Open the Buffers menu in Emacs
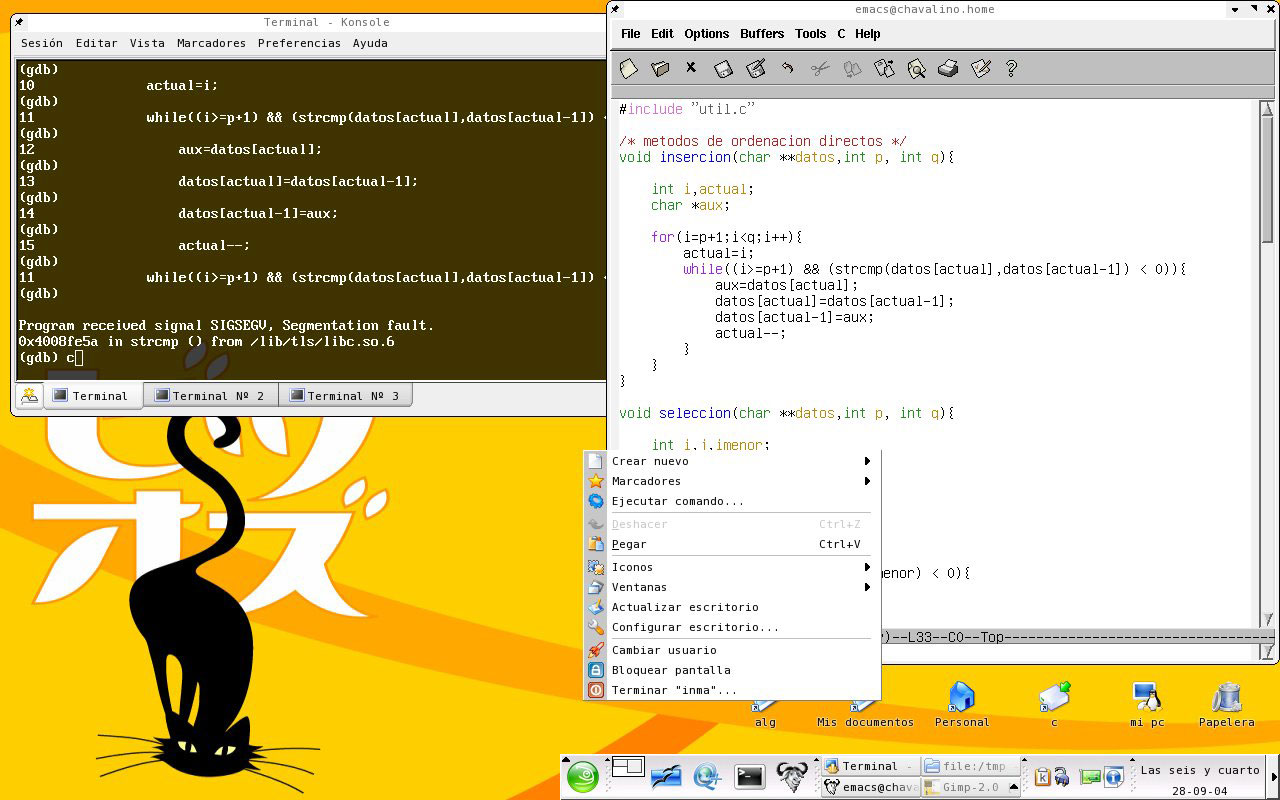 pos(762,34)
